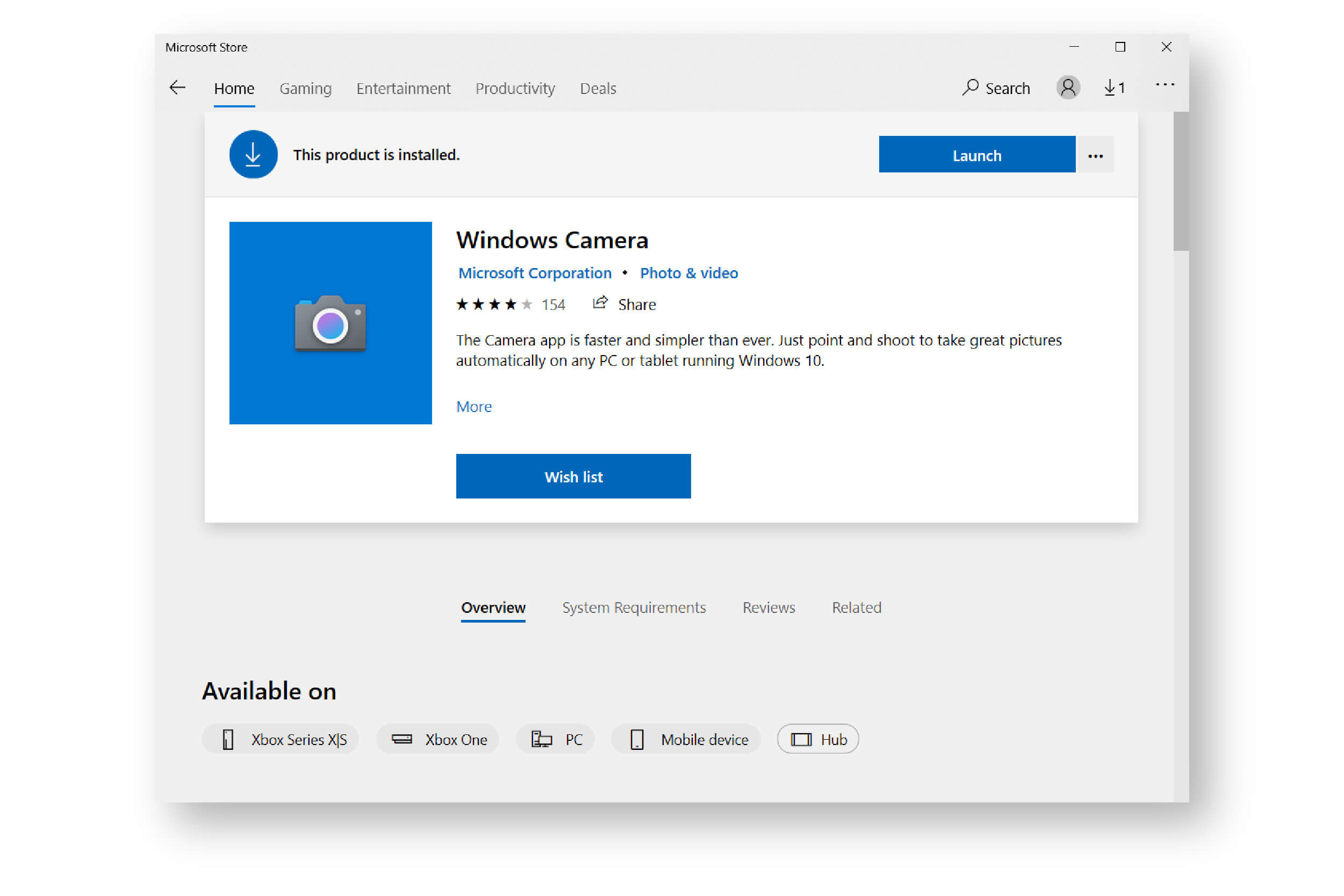
Task: Click 'This product is installed.' message
Action: coord(376,155)
